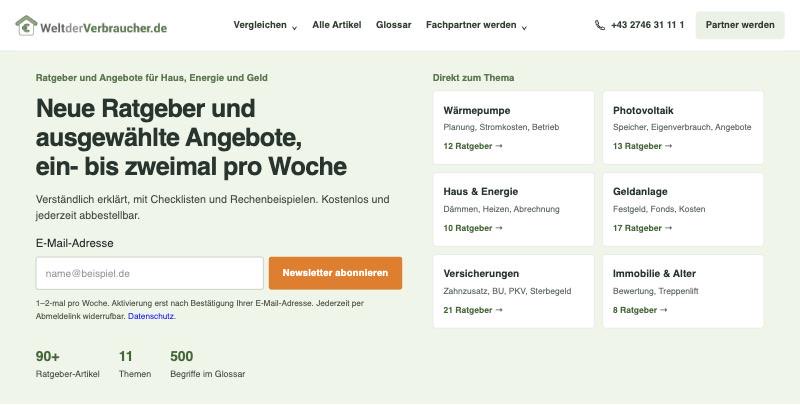
Task: Click the 'Festgeld, Fonds, Kosten' text
Action: coord(659,209)
